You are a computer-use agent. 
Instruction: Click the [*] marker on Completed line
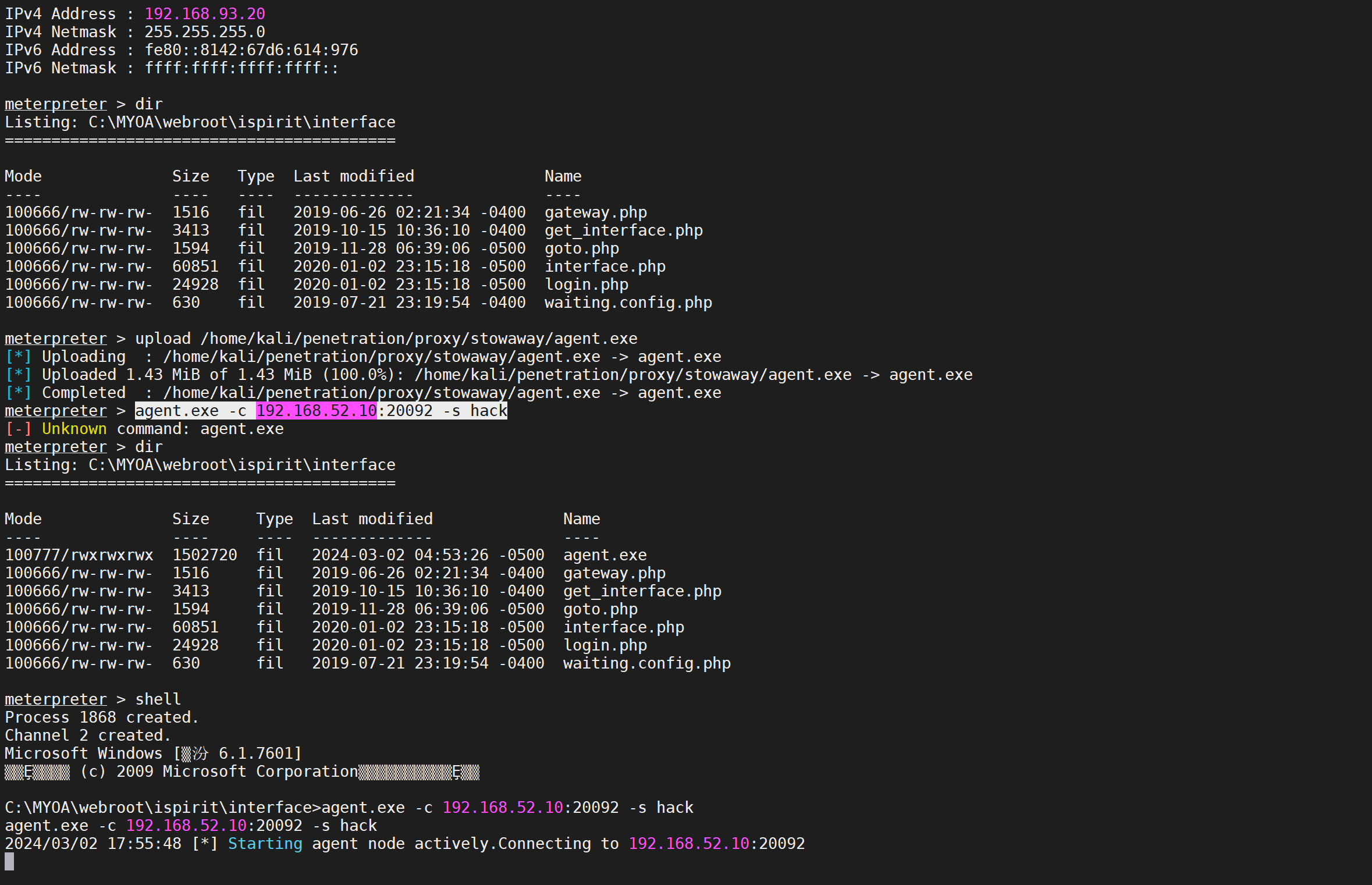pyautogui.click(x=18, y=393)
